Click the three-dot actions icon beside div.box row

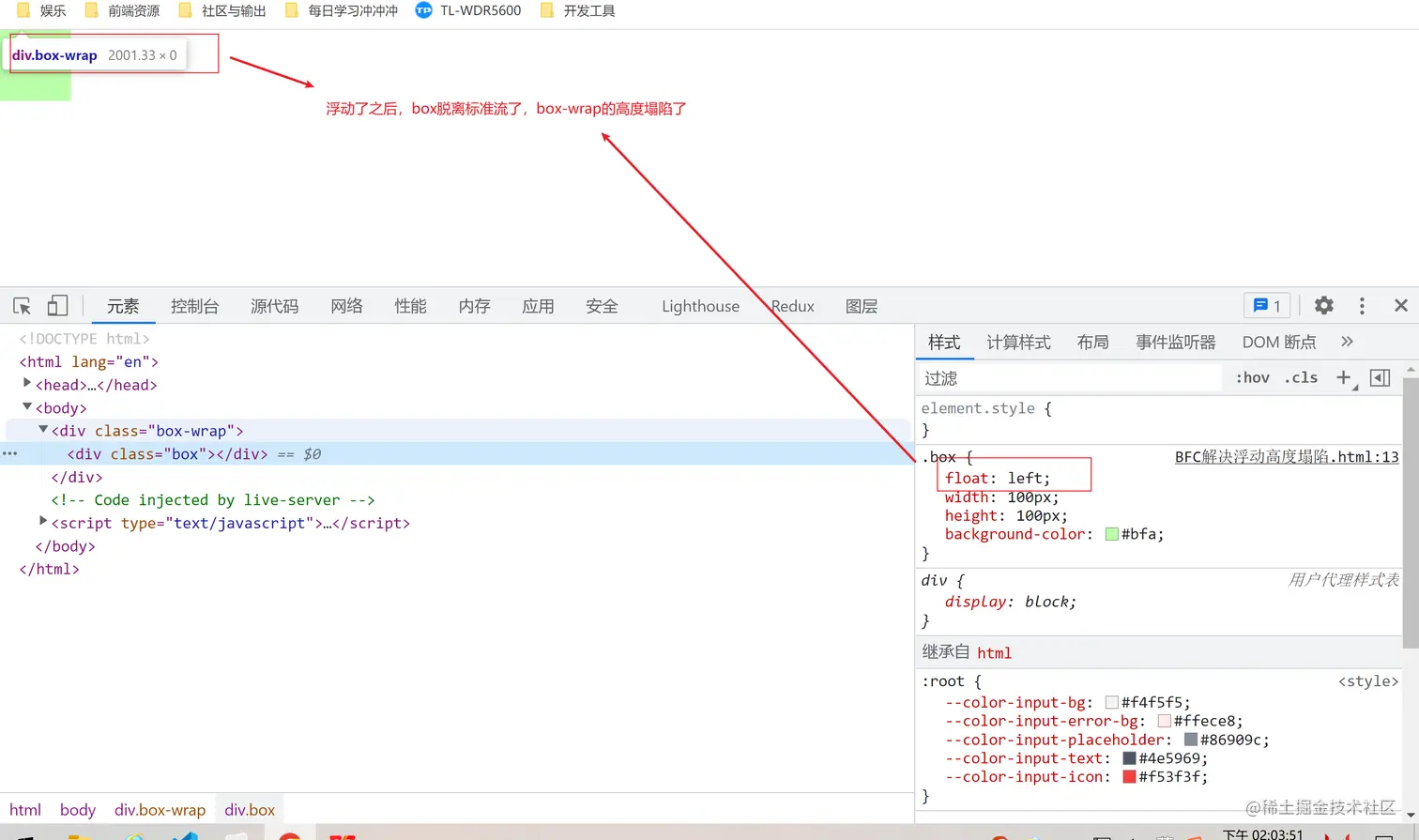pyautogui.click(x=9, y=454)
